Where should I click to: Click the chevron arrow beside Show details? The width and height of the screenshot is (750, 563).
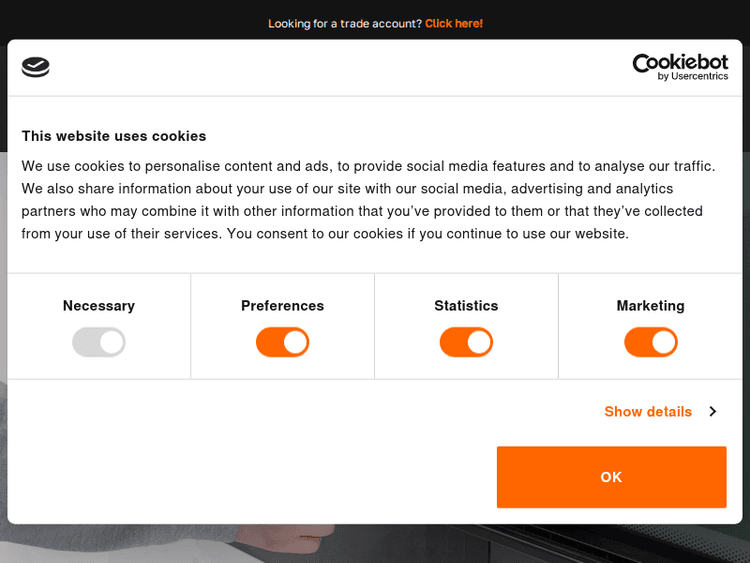coord(713,411)
